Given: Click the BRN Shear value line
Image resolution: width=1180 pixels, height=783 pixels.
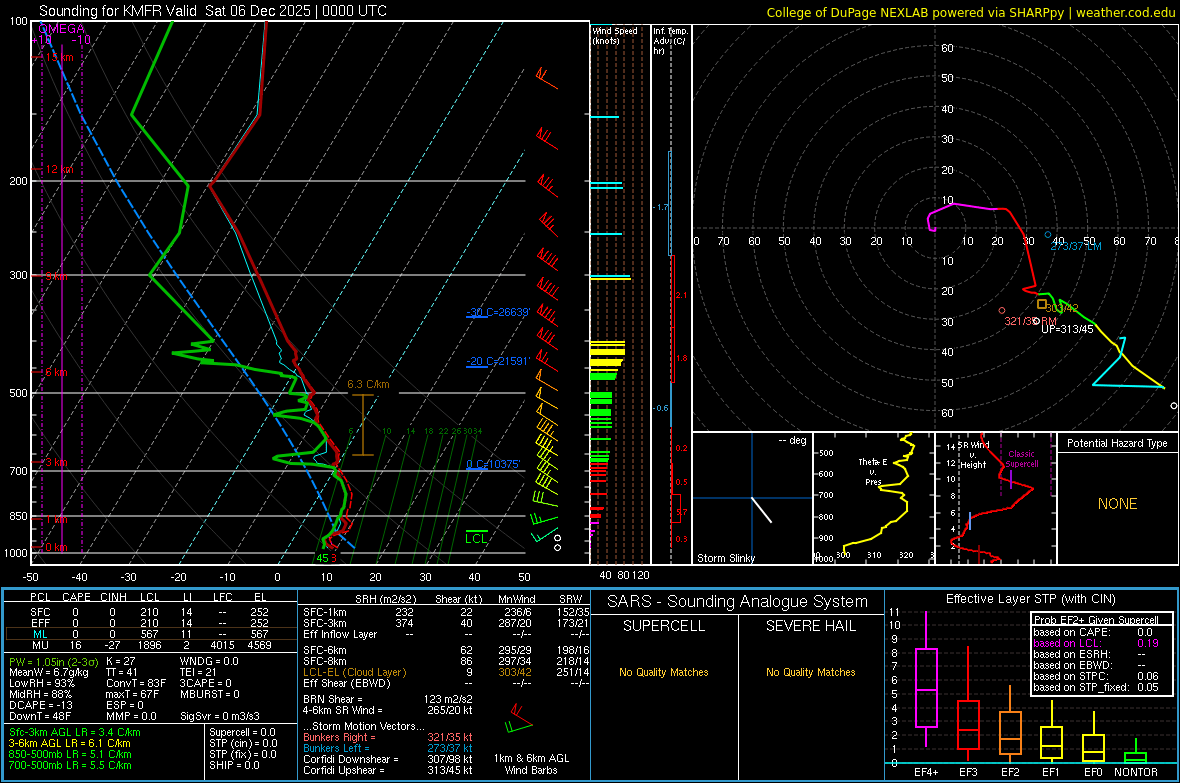Looking at the screenshot, I should coord(388,699).
